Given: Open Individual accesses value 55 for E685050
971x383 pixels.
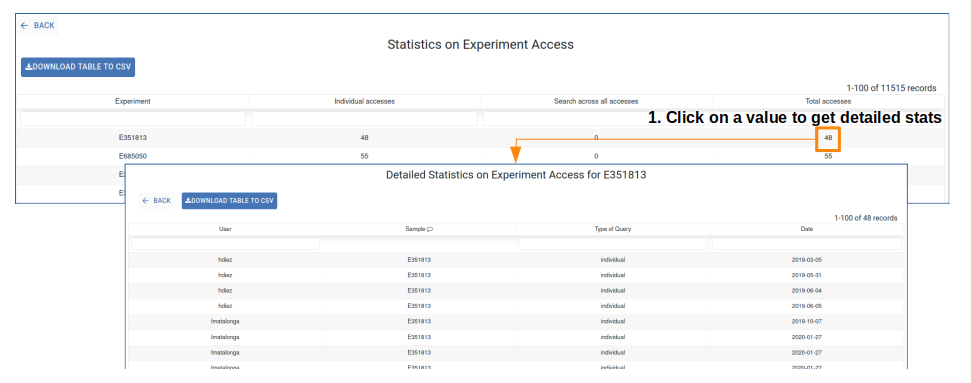Looking at the screenshot, I should (x=364, y=156).
